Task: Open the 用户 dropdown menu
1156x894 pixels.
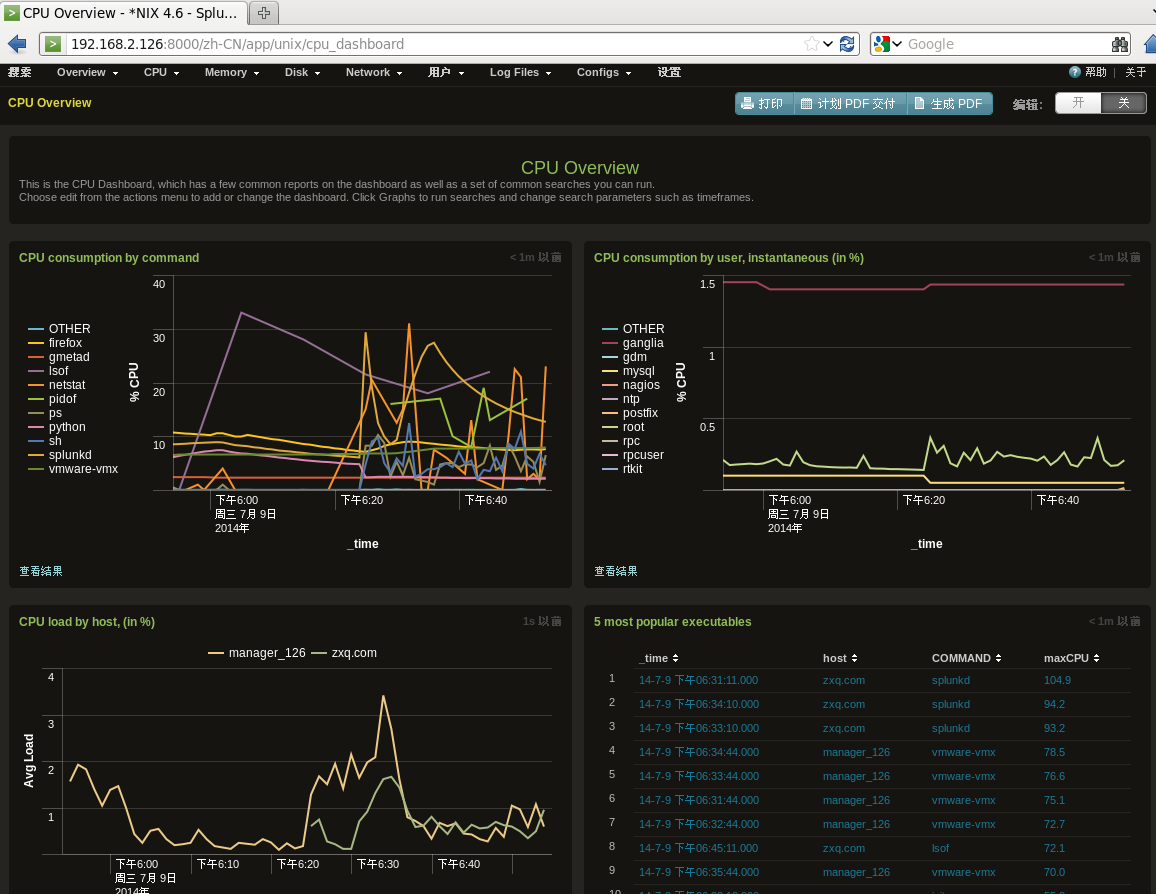Action: (x=446, y=72)
